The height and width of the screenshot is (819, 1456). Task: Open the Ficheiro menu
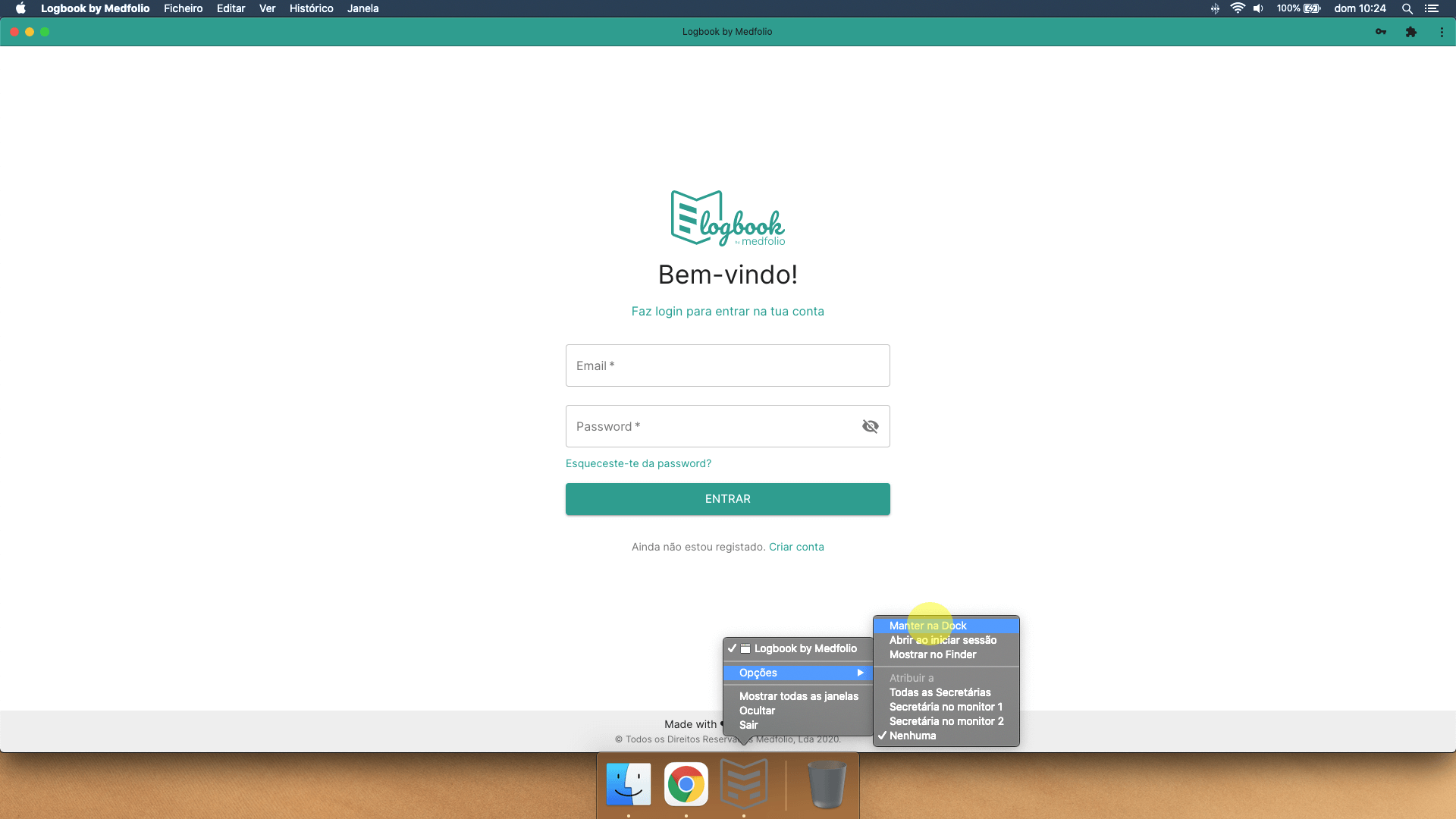point(183,8)
